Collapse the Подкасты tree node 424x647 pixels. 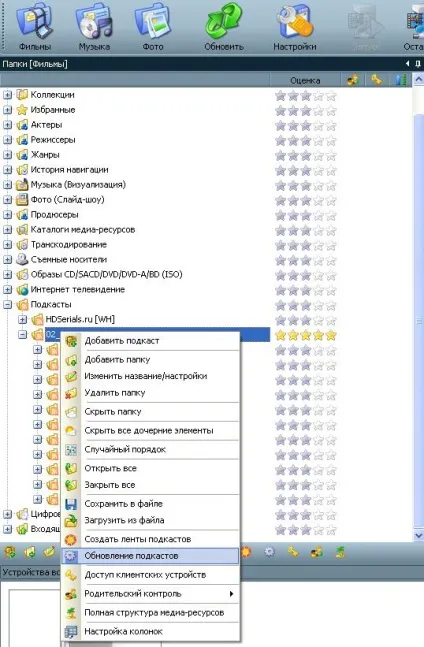pyautogui.click(x=7, y=305)
